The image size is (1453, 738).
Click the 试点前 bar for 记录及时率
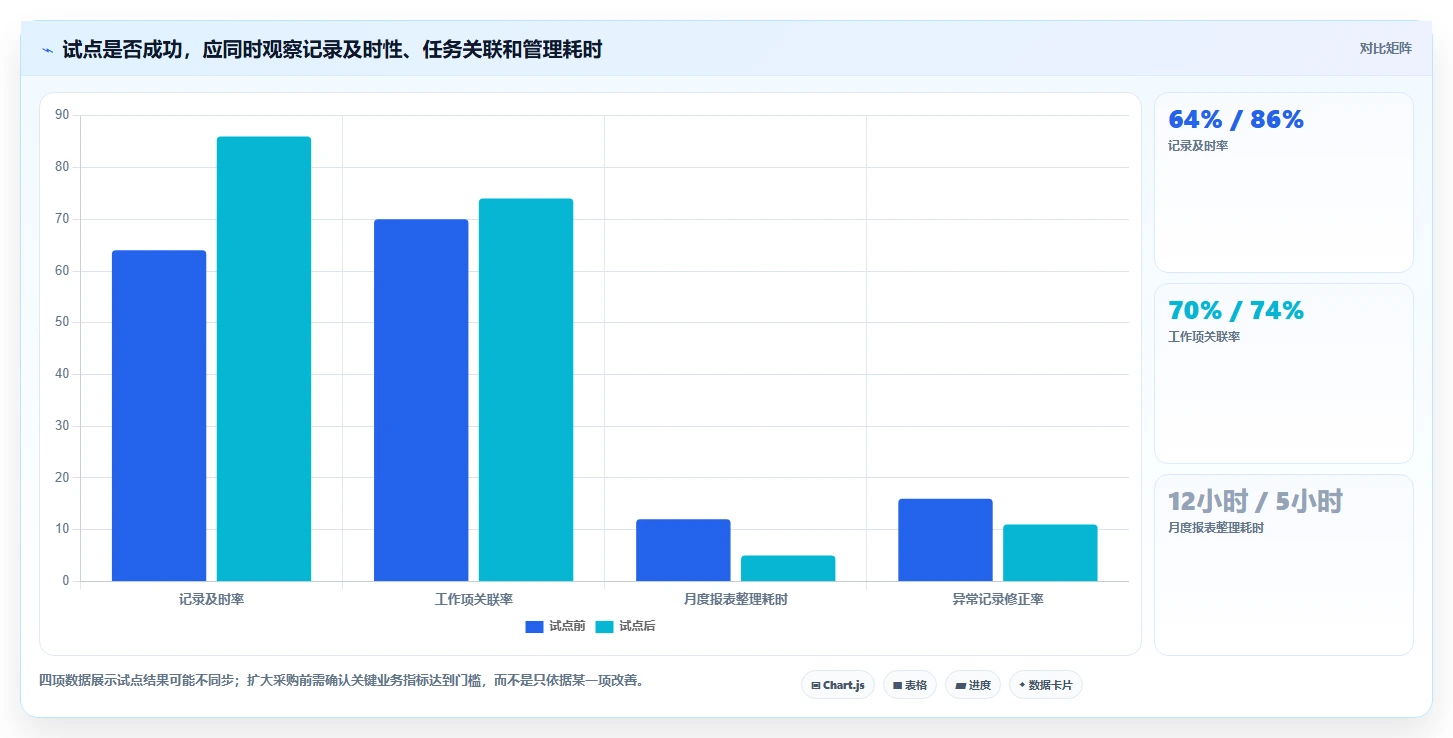pos(159,416)
